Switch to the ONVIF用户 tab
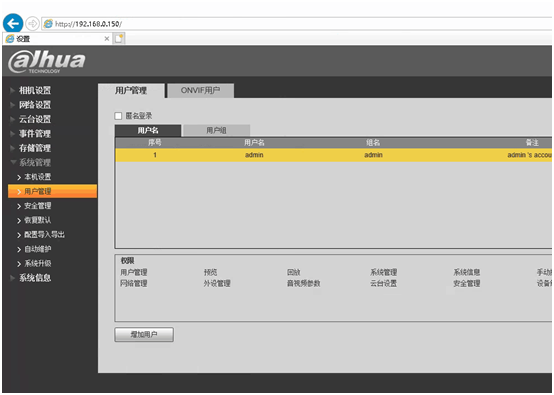Screen dimensions: 554x395 [200, 90]
